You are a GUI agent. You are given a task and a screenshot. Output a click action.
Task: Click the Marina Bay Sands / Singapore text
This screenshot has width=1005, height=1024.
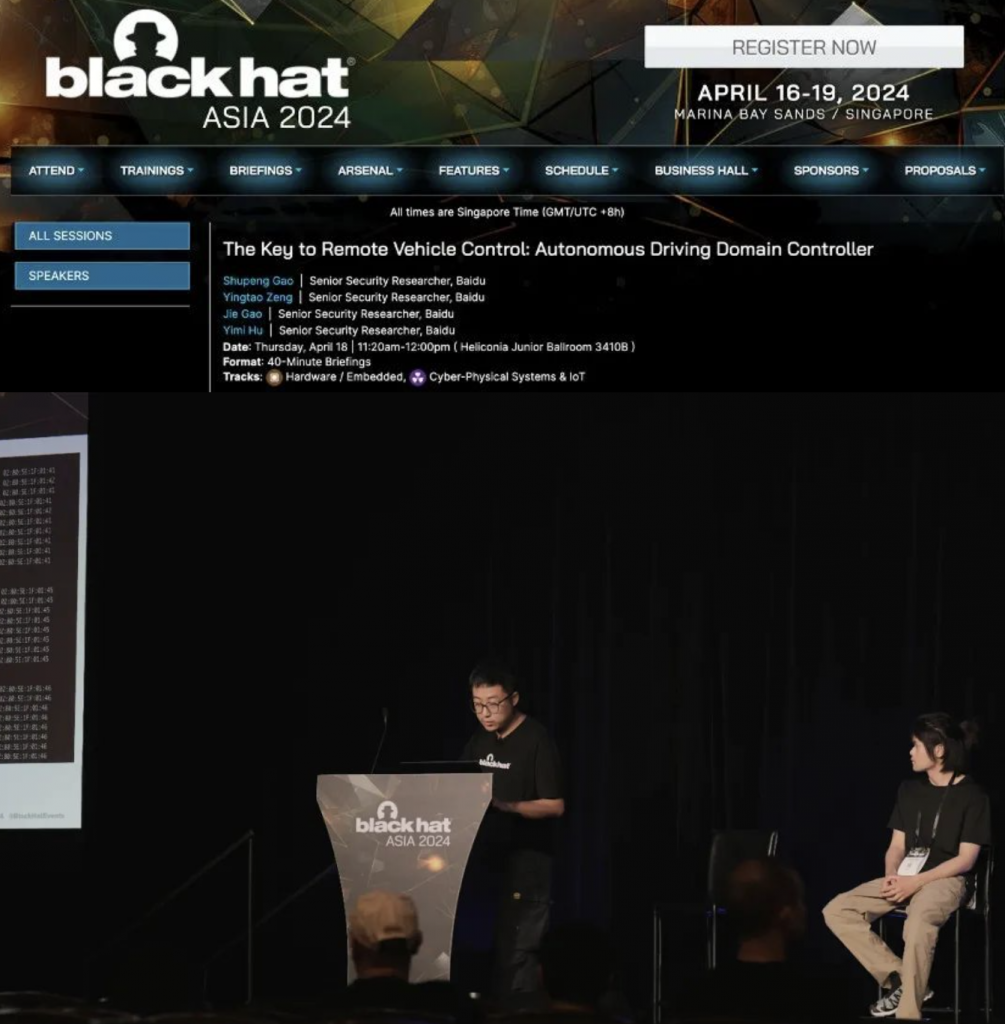click(803, 114)
